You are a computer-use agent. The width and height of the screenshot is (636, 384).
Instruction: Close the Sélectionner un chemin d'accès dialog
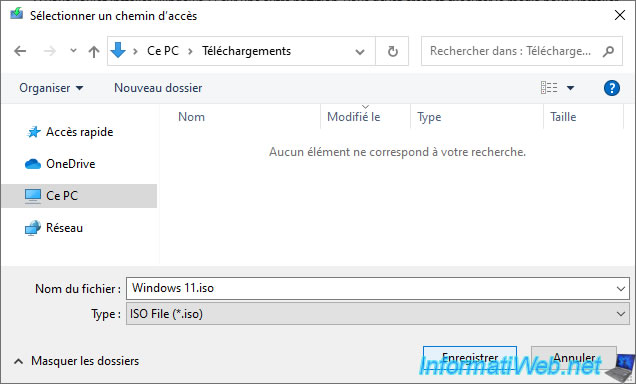(x=619, y=15)
